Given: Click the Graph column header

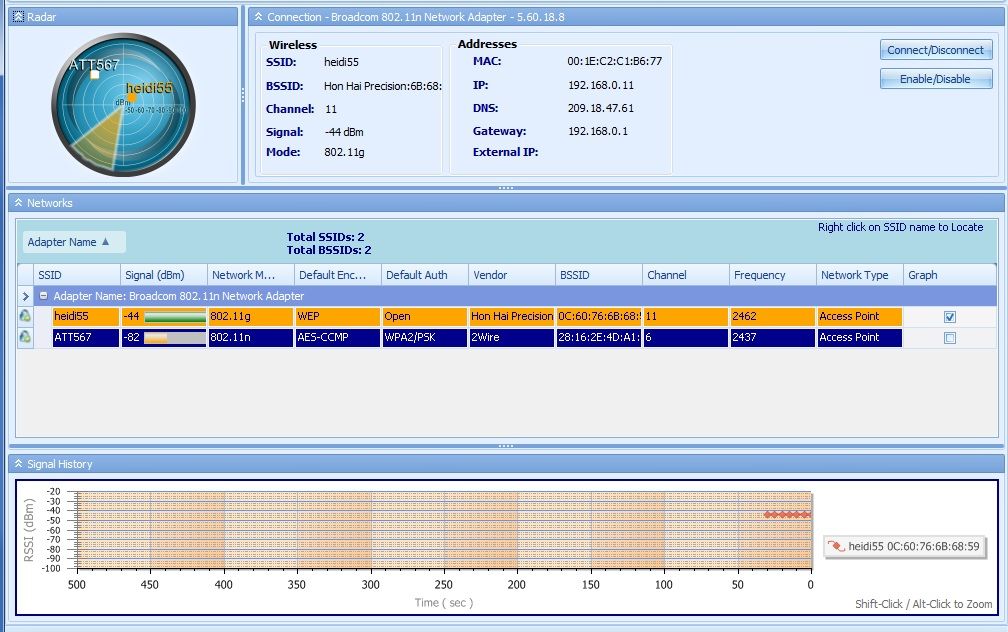Looking at the screenshot, I should tap(950, 275).
